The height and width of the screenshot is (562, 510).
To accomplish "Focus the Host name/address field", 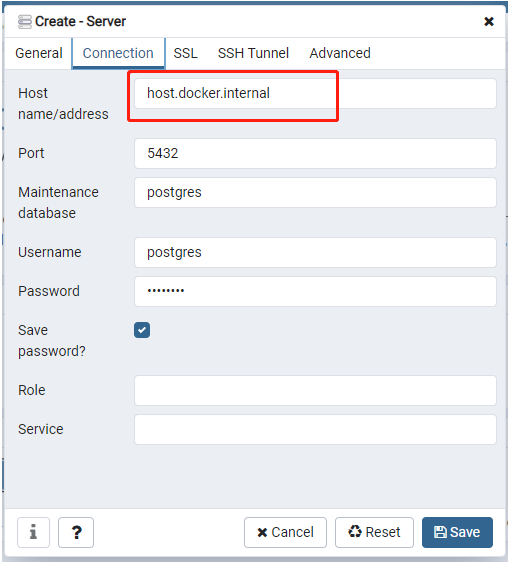I will 315,94.
